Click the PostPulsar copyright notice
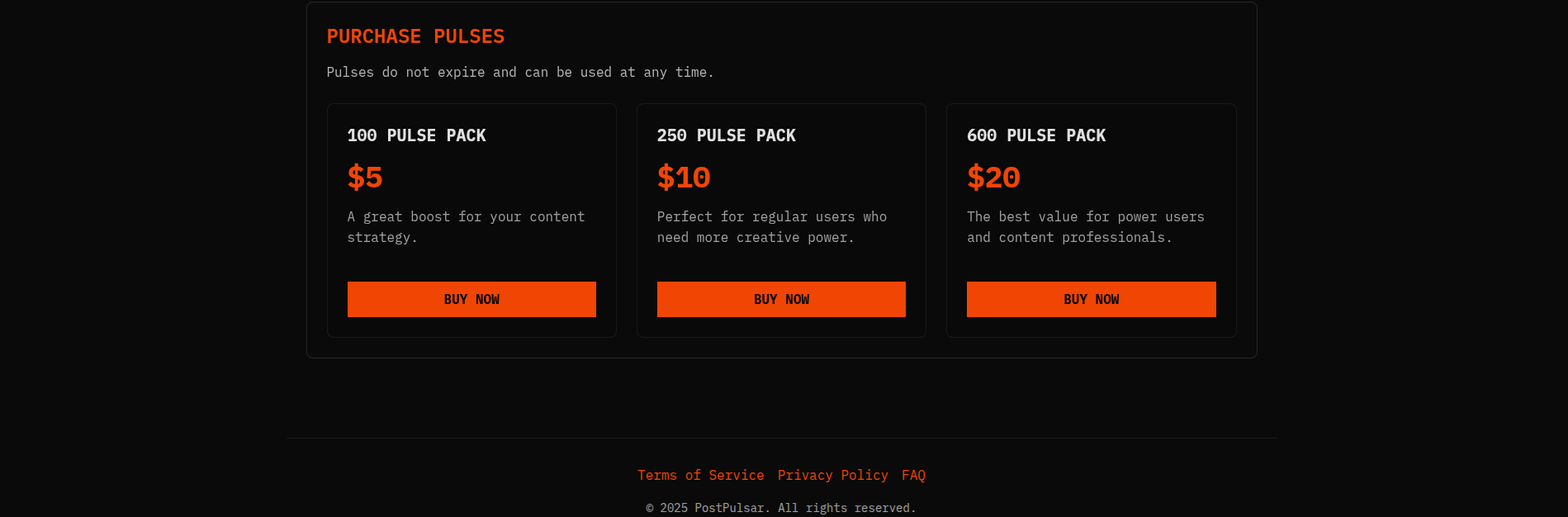 pos(781,508)
